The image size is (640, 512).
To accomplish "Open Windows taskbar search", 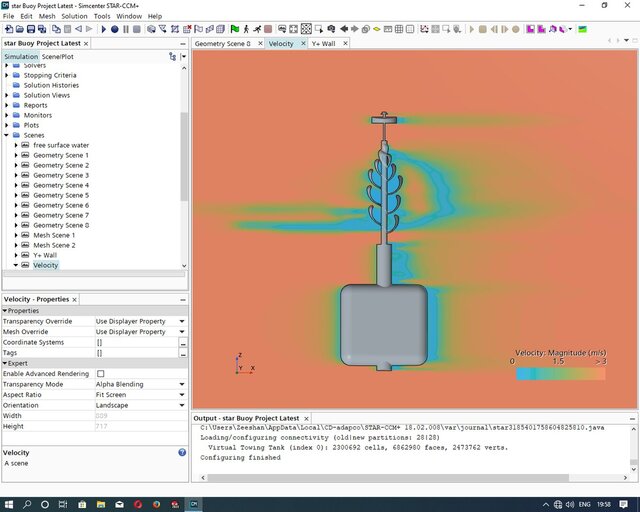I will 27,504.
